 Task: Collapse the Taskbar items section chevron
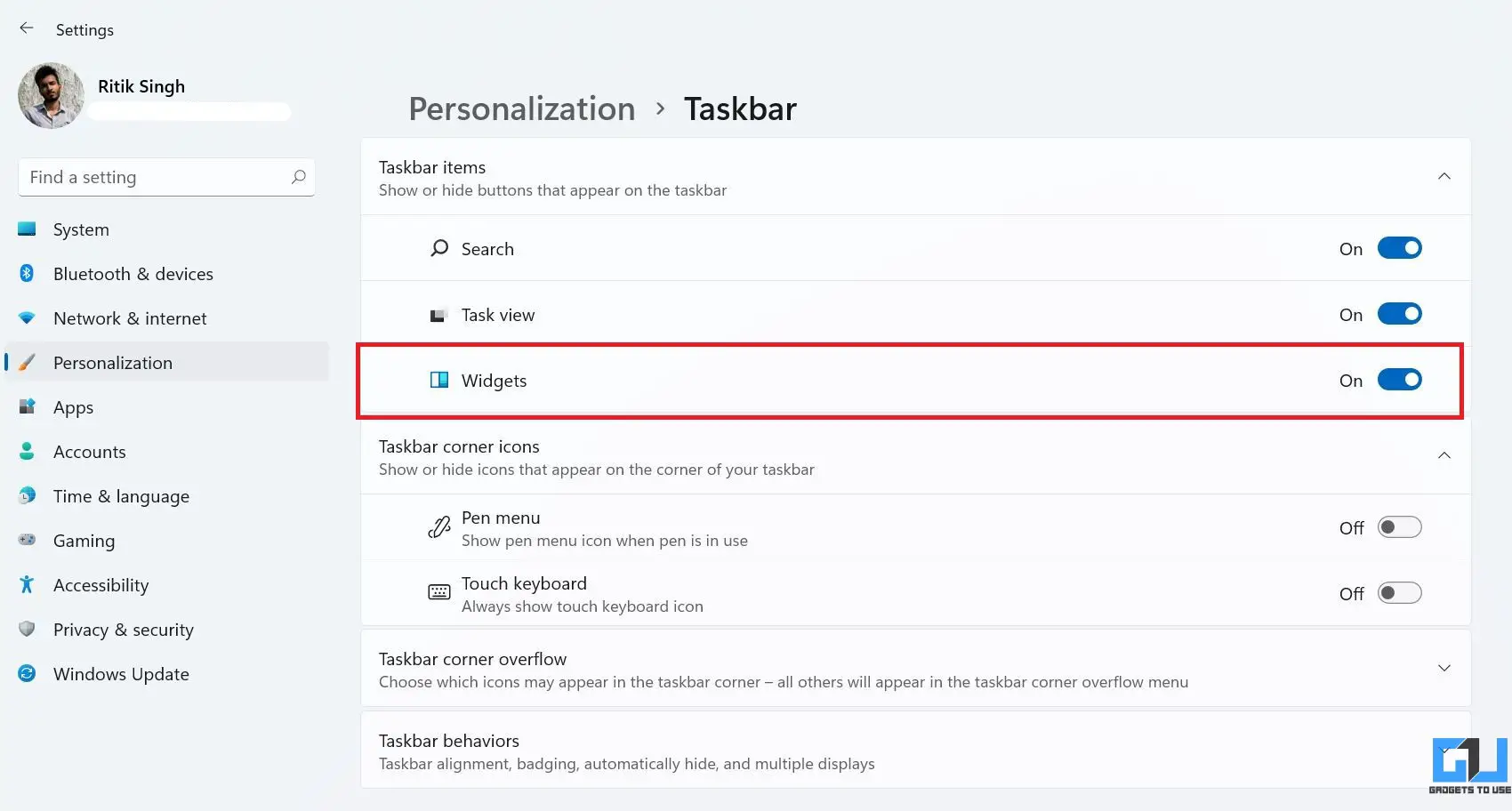1444,176
